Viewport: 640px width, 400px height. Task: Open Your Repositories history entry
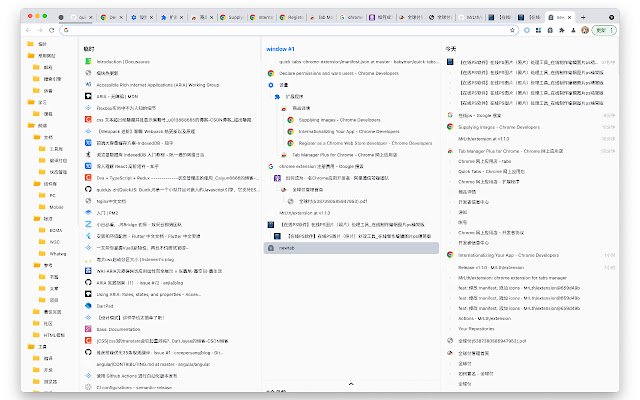tap(476, 329)
